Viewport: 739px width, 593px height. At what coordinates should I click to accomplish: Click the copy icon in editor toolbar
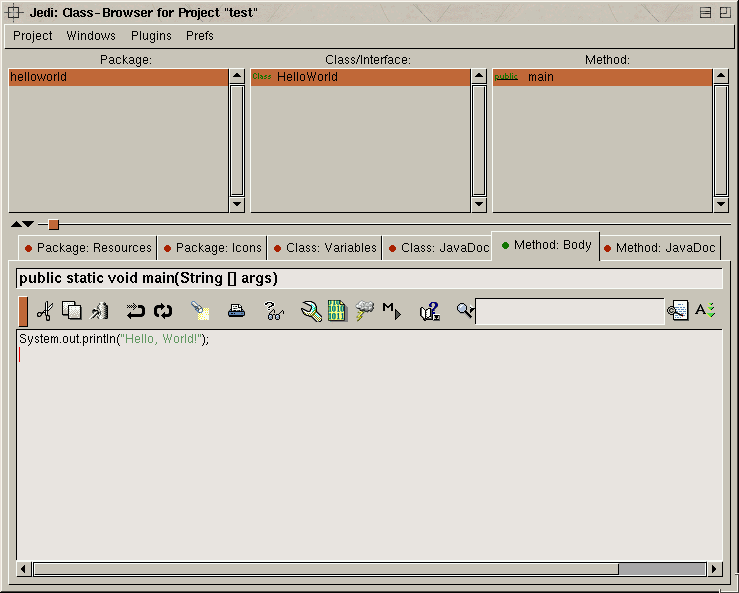click(x=72, y=311)
